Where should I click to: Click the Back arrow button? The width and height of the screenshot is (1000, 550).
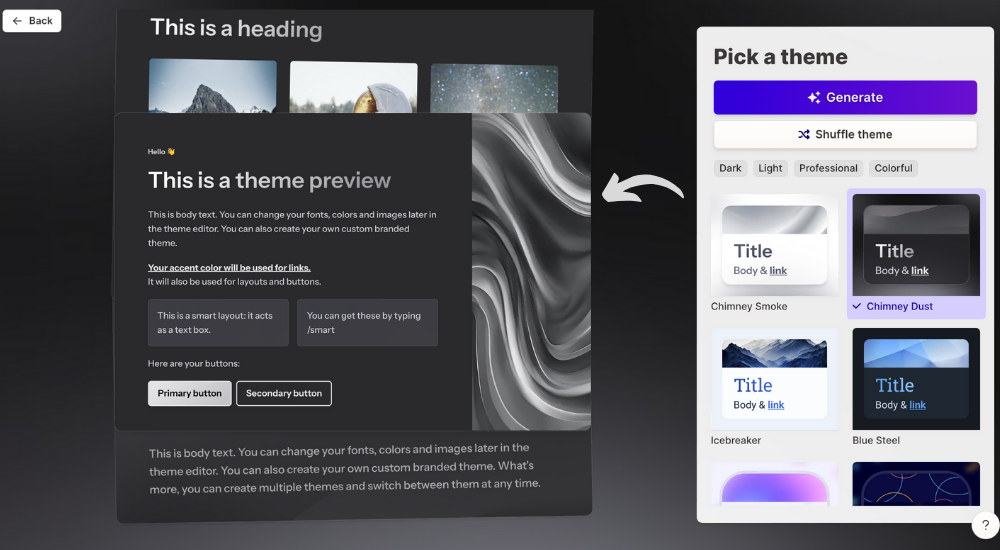click(32, 21)
